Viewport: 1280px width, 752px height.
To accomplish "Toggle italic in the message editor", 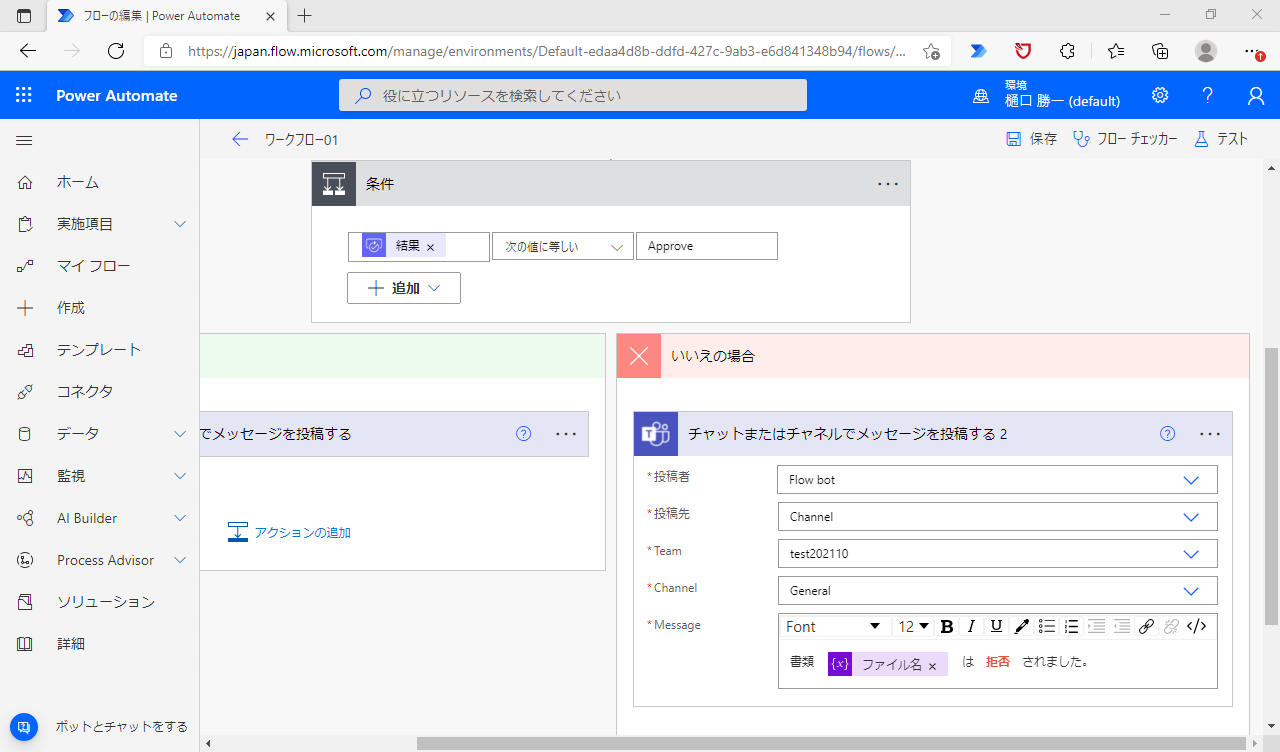I will (971, 627).
